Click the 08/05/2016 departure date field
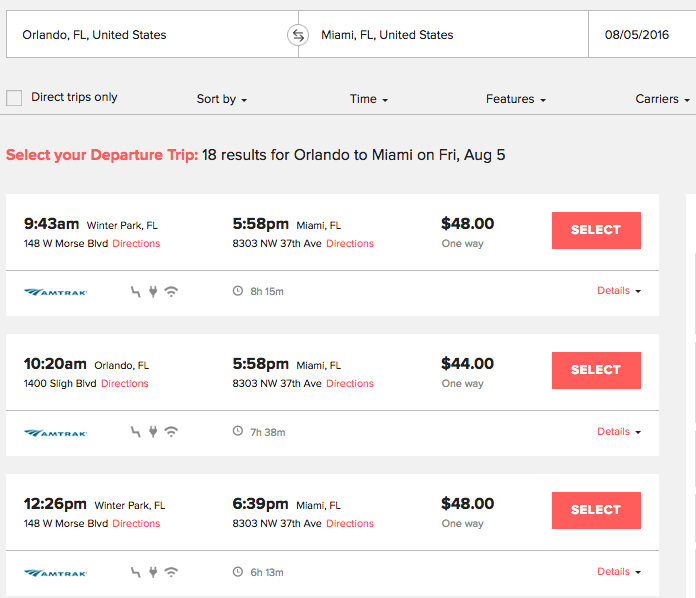 pyautogui.click(x=640, y=35)
